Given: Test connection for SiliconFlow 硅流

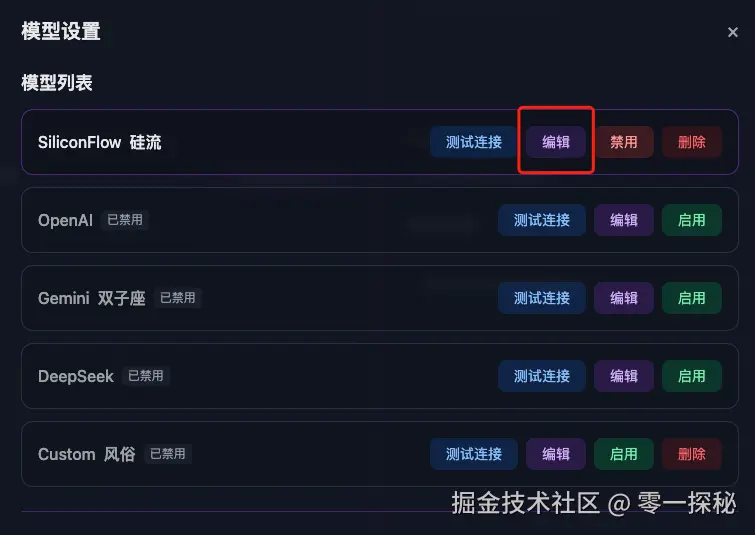Looking at the screenshot, I should click(474, 142).
